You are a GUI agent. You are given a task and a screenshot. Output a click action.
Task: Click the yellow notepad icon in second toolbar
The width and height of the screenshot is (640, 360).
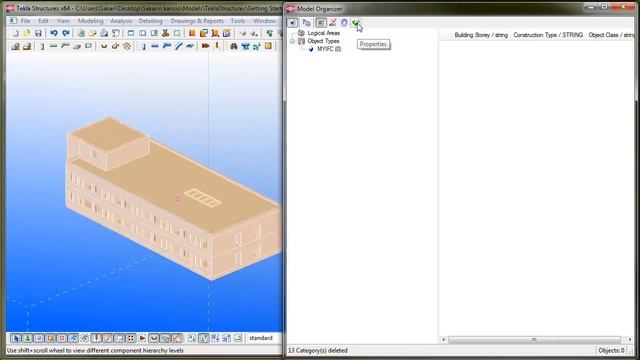(268, 47)
